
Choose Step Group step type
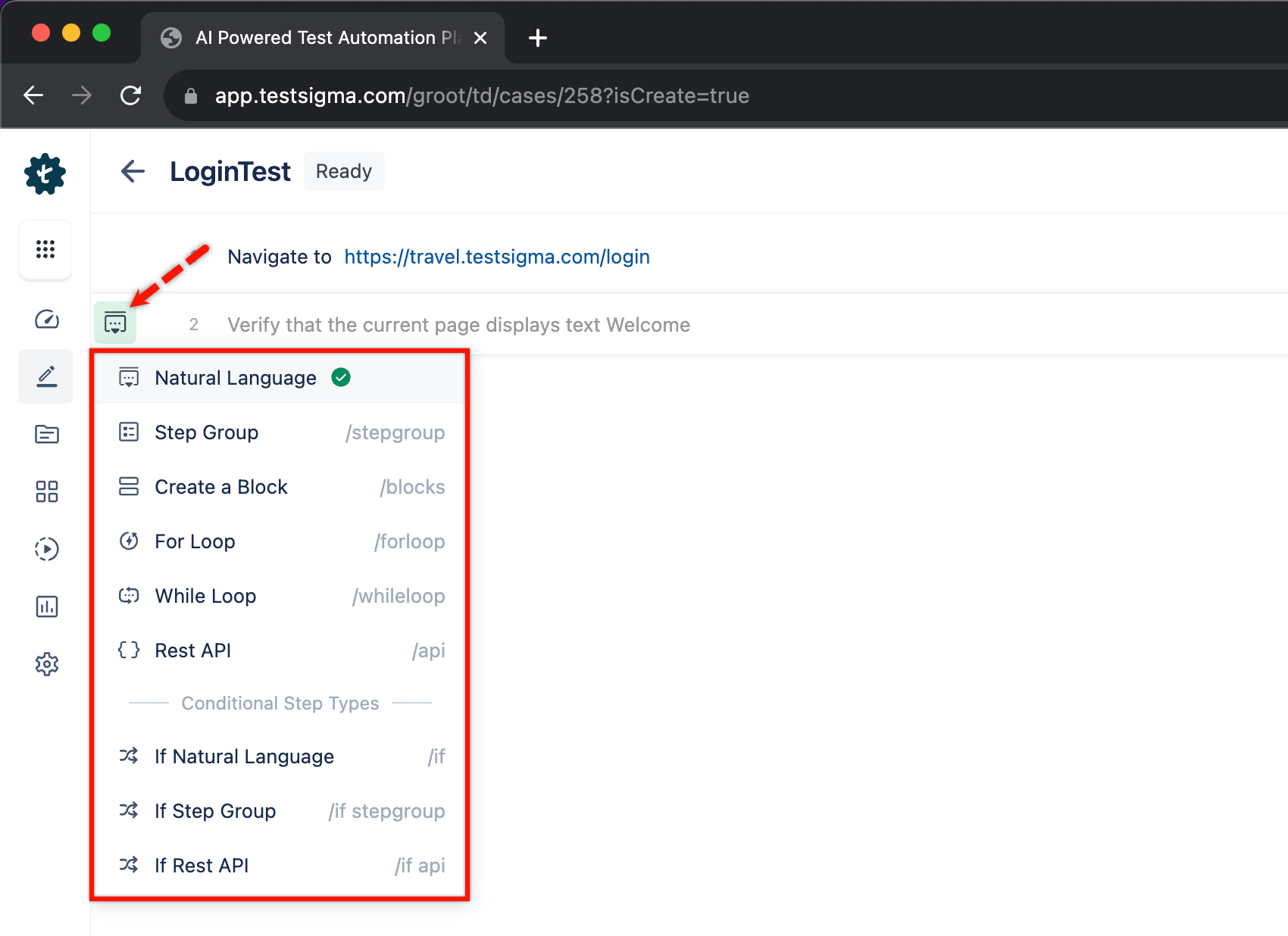[x=279, y=432]
